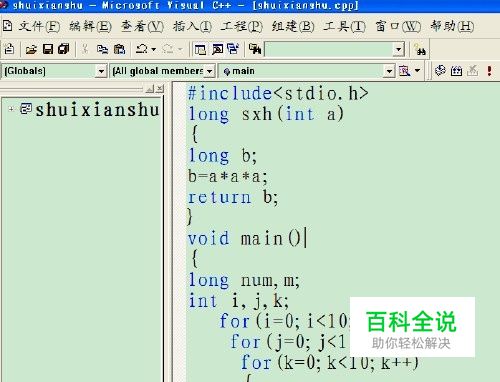Click the workspace panel docking button
This screenshot has width=500, height=382.
click(150, 88)
